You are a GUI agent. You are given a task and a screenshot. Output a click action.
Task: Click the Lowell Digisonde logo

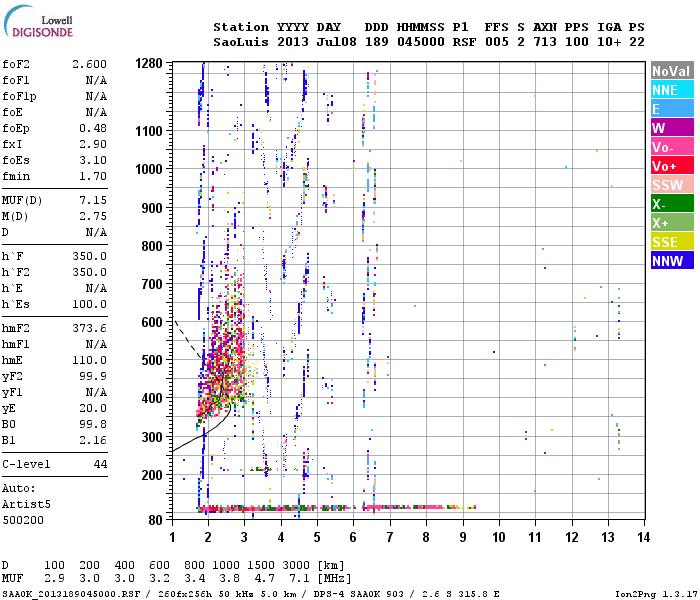(38, 21)
